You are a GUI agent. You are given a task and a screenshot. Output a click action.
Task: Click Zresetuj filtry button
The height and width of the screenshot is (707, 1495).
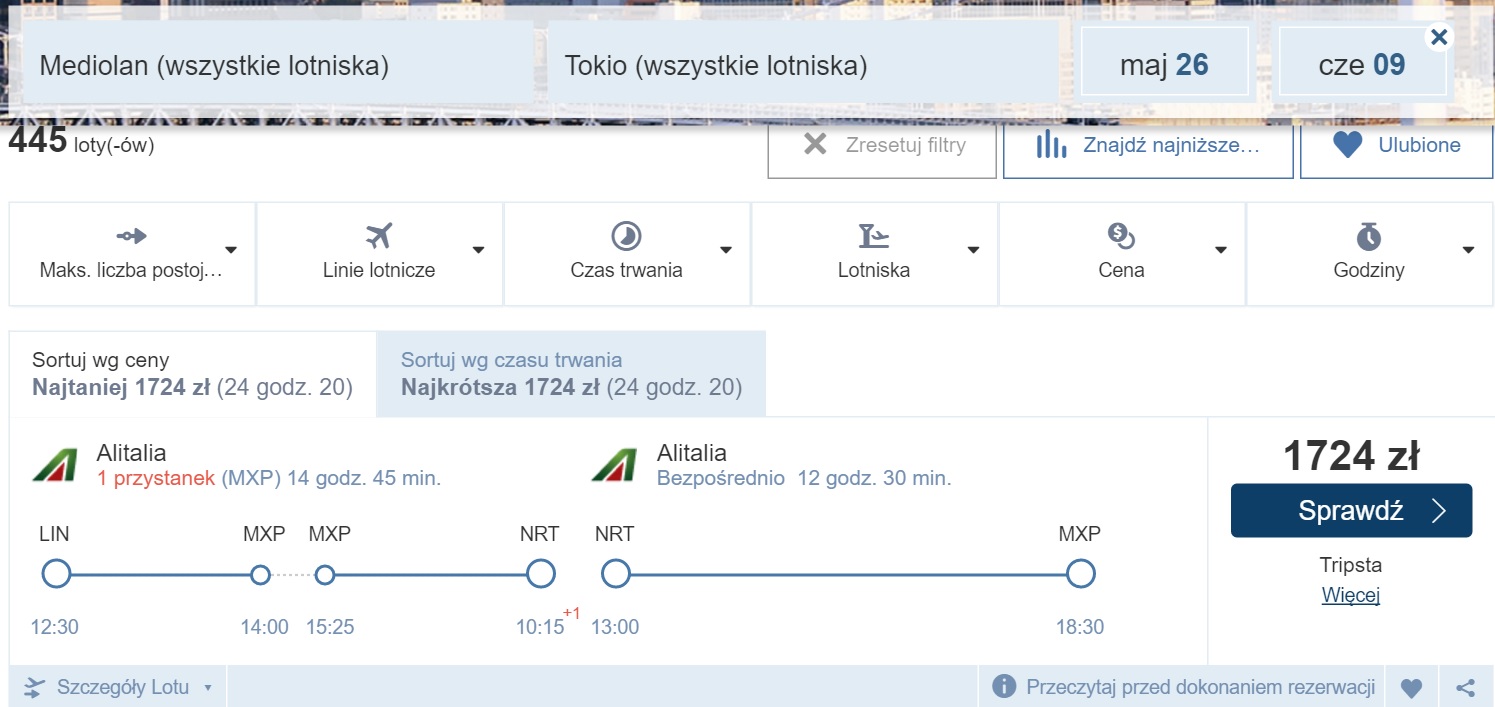click(882, 145)
